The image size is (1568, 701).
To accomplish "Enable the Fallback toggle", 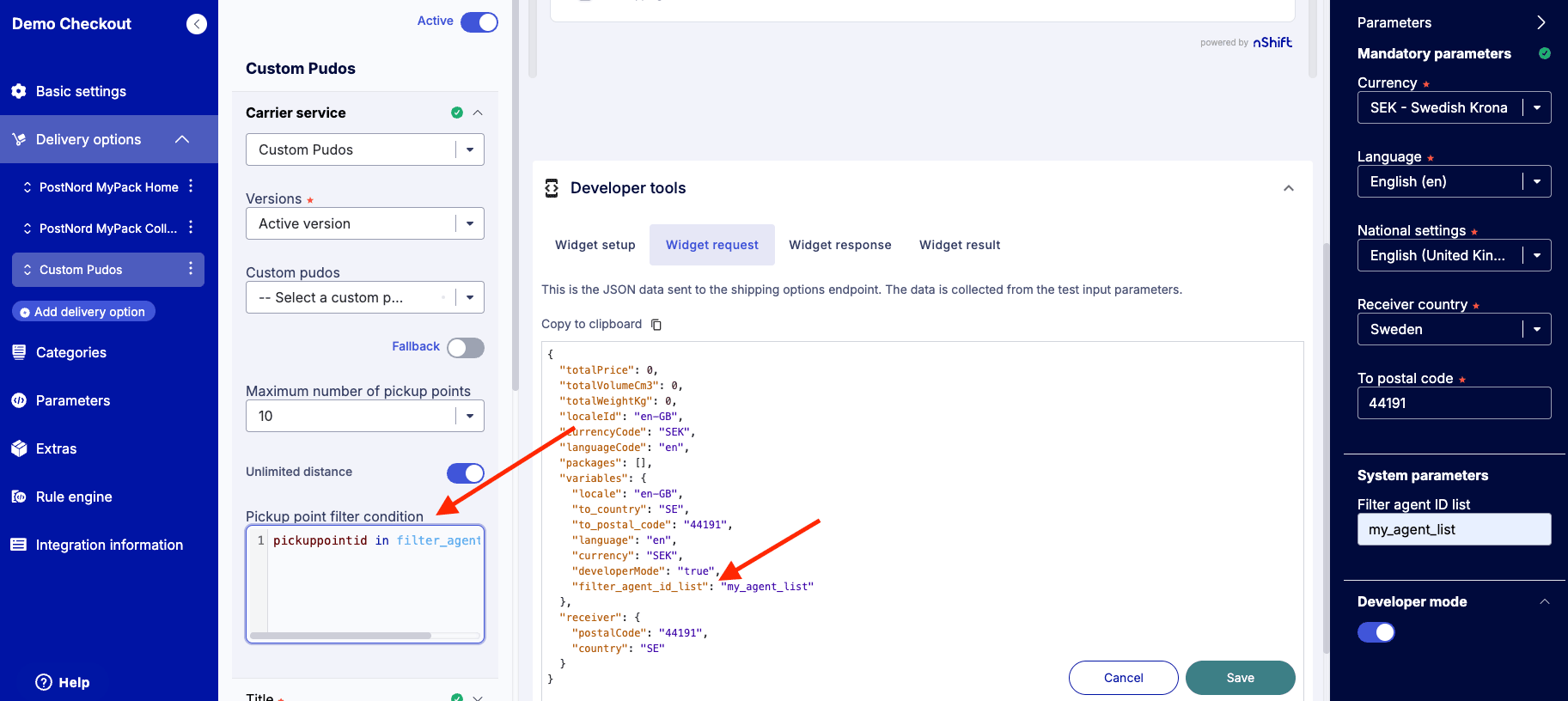I will [465, 347].
